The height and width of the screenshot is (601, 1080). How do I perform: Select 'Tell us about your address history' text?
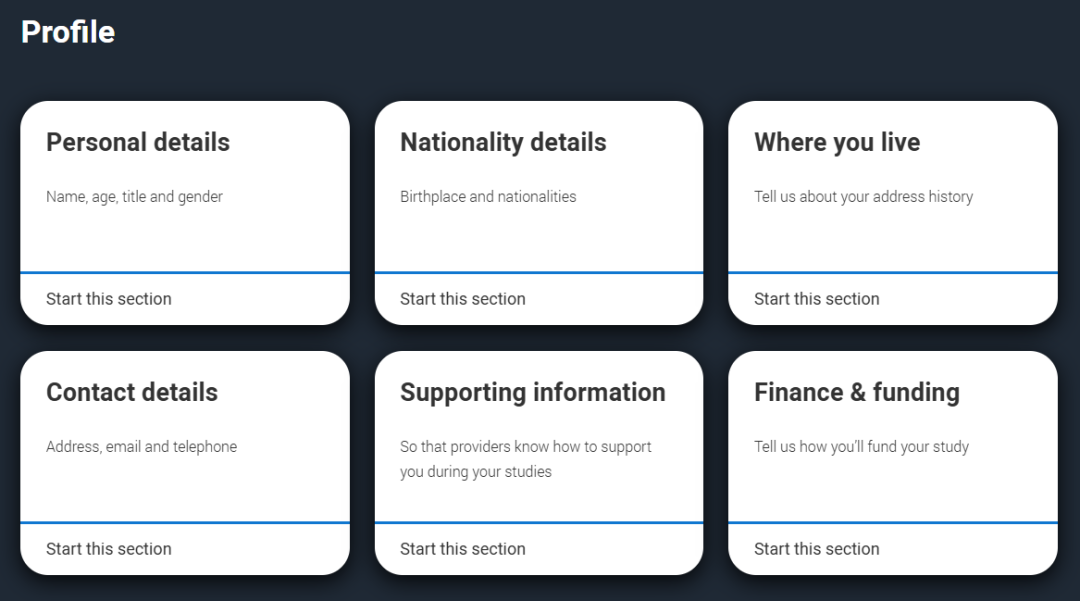863,197
